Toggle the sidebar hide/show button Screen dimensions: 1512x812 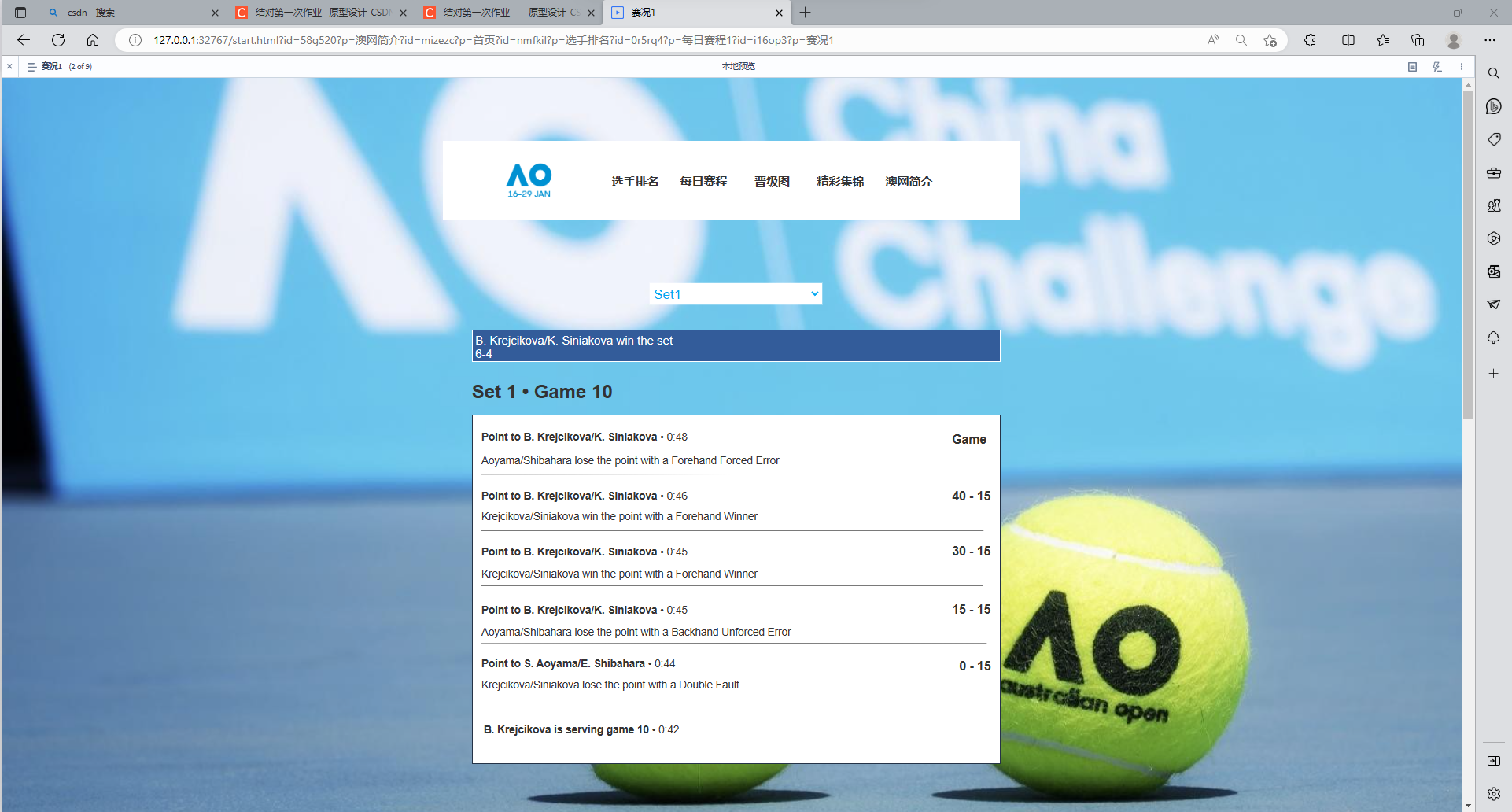click(x=1494, y=761)
